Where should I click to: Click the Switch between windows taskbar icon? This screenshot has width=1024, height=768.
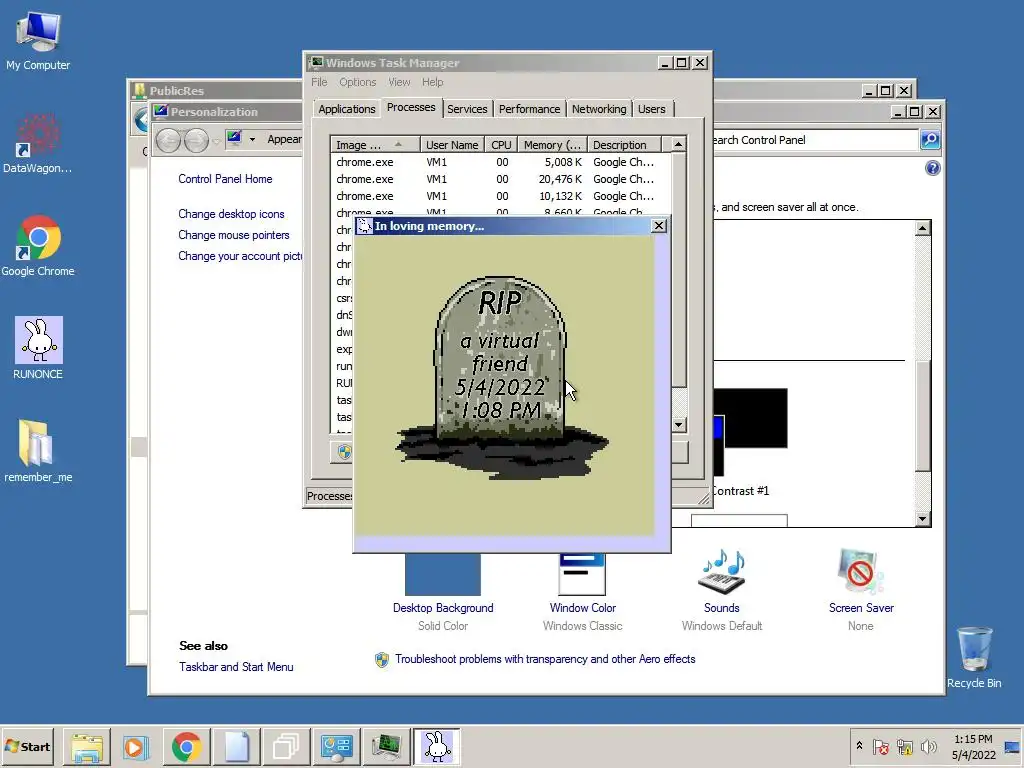(286, 746)
